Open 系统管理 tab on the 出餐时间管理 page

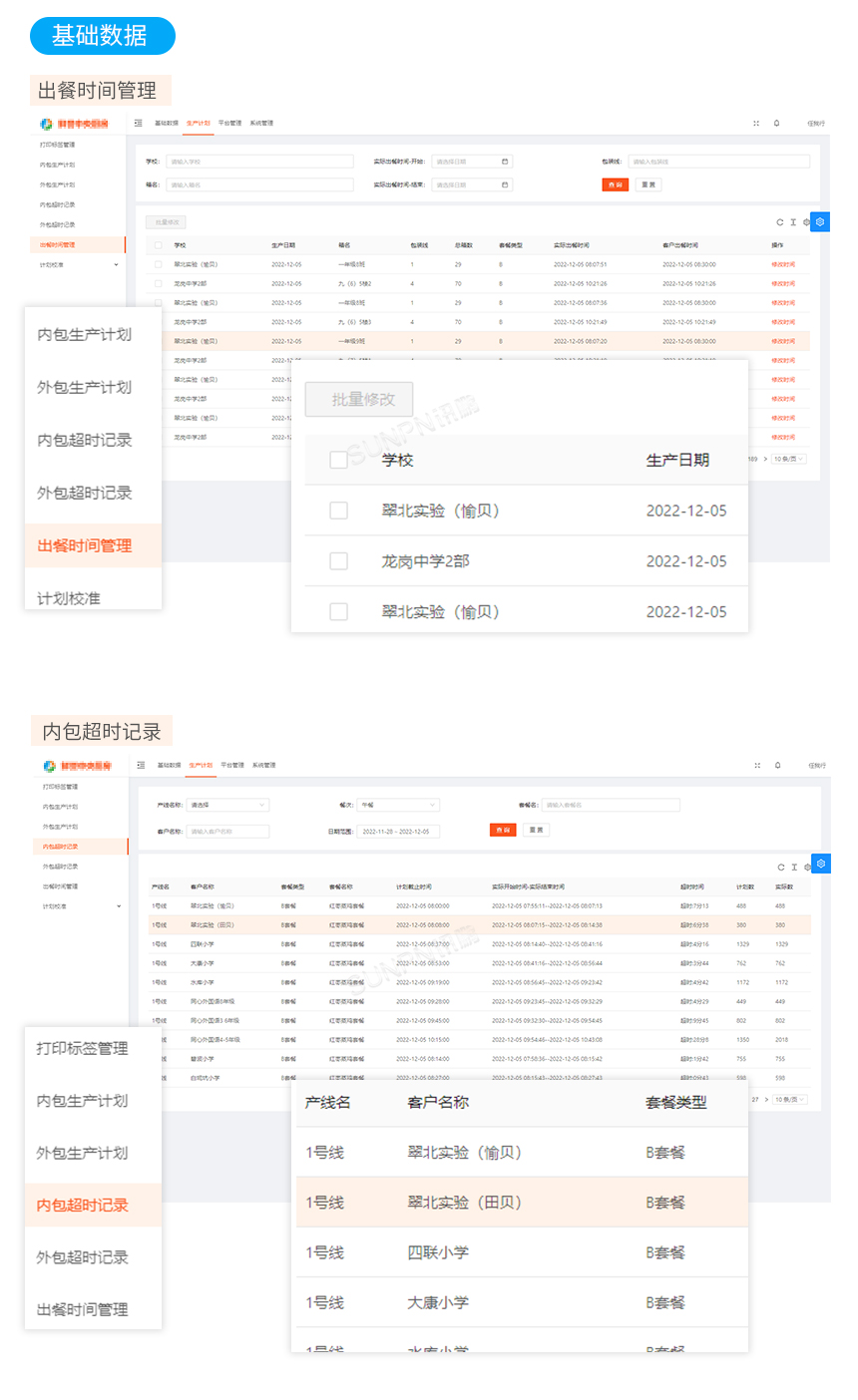pos(261,124)
